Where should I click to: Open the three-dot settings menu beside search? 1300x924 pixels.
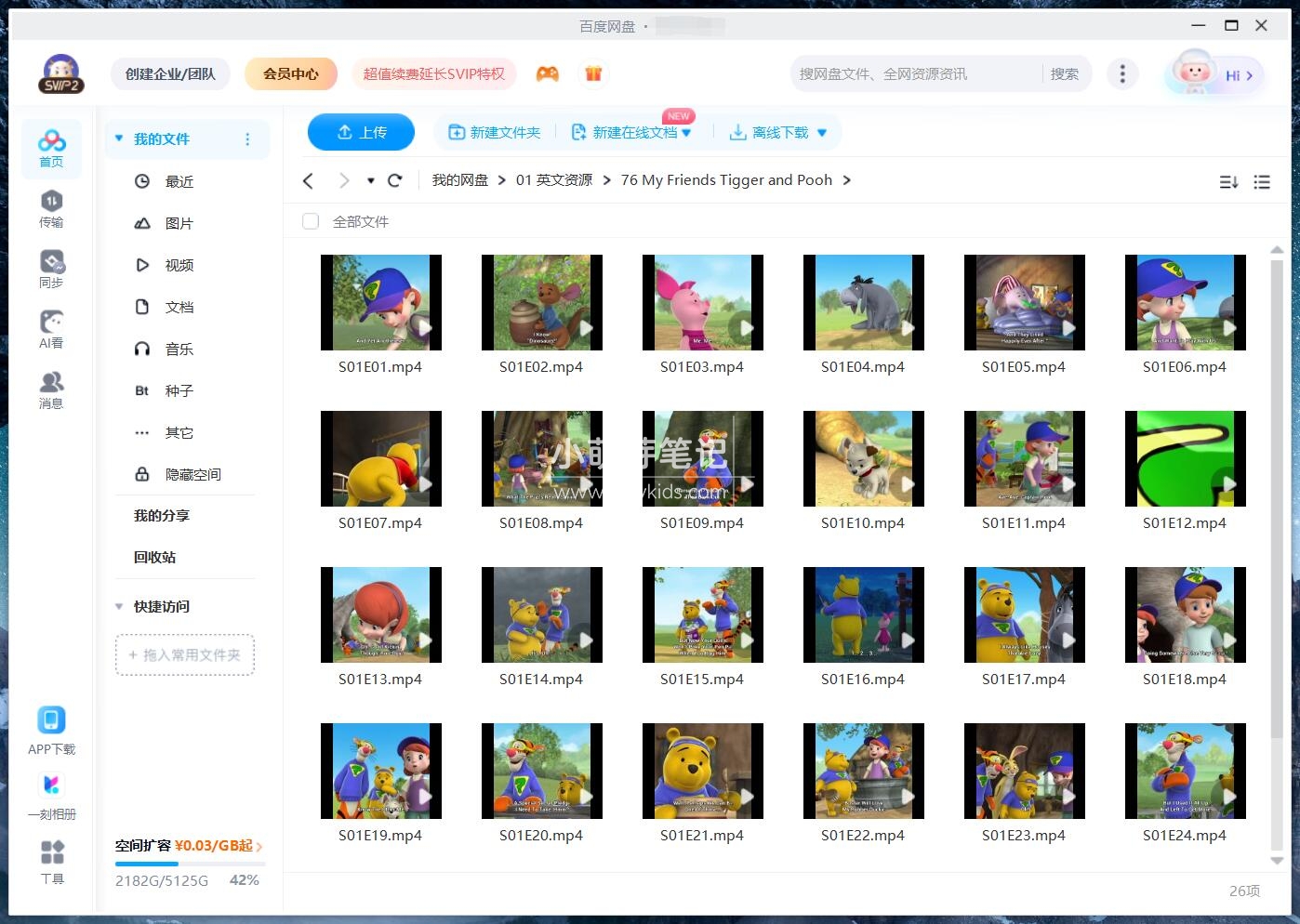pos(1122,73)
